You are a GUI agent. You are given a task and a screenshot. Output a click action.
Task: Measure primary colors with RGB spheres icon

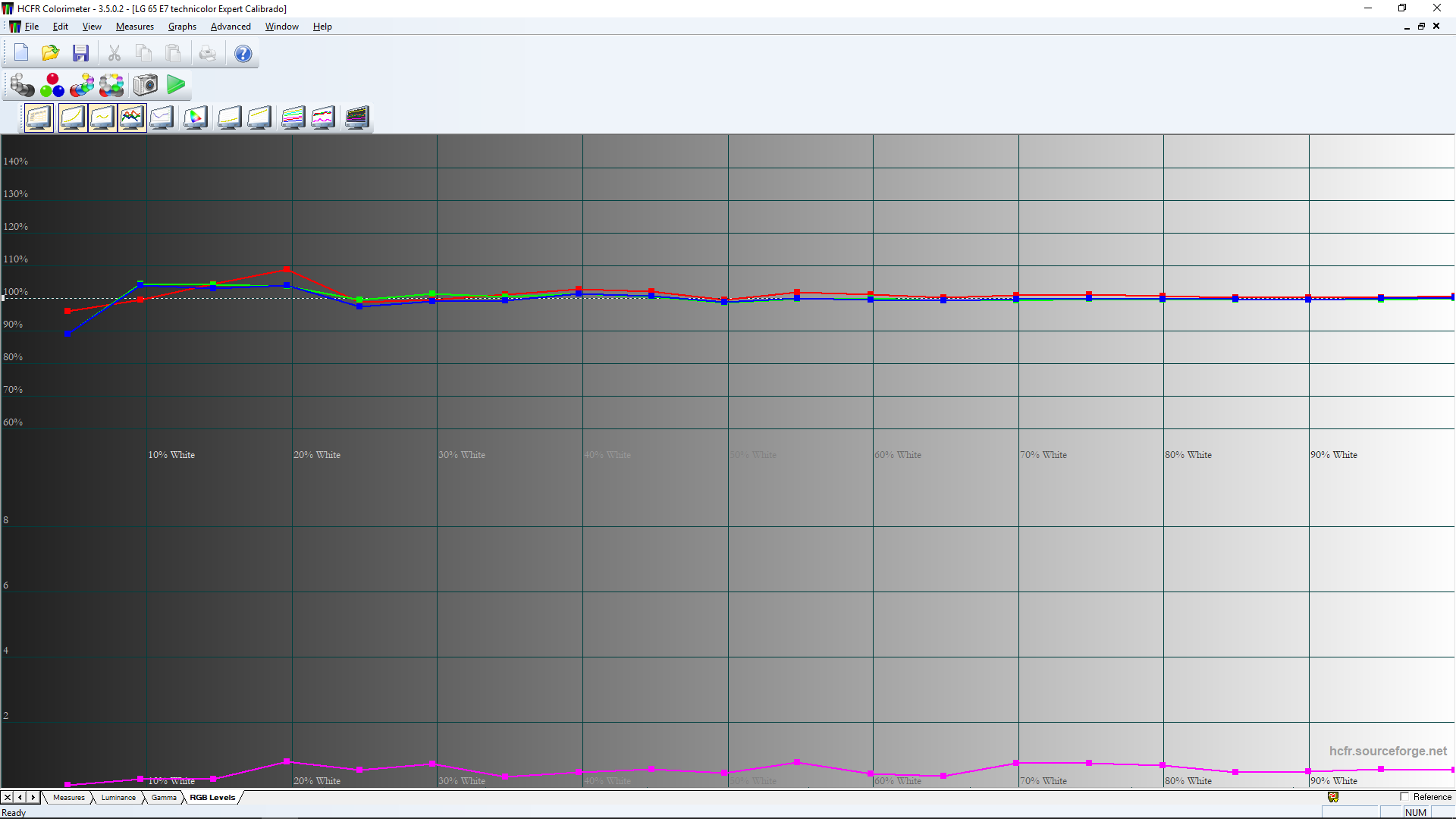(52, 85)
